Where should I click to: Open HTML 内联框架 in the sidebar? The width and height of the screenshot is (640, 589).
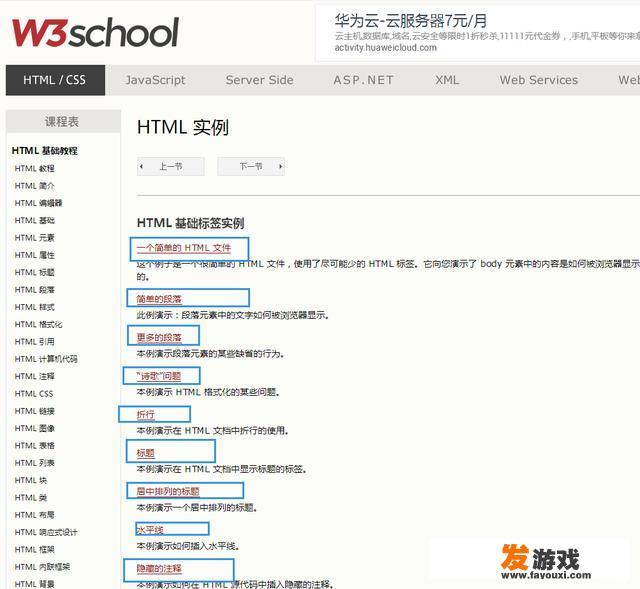42,567
